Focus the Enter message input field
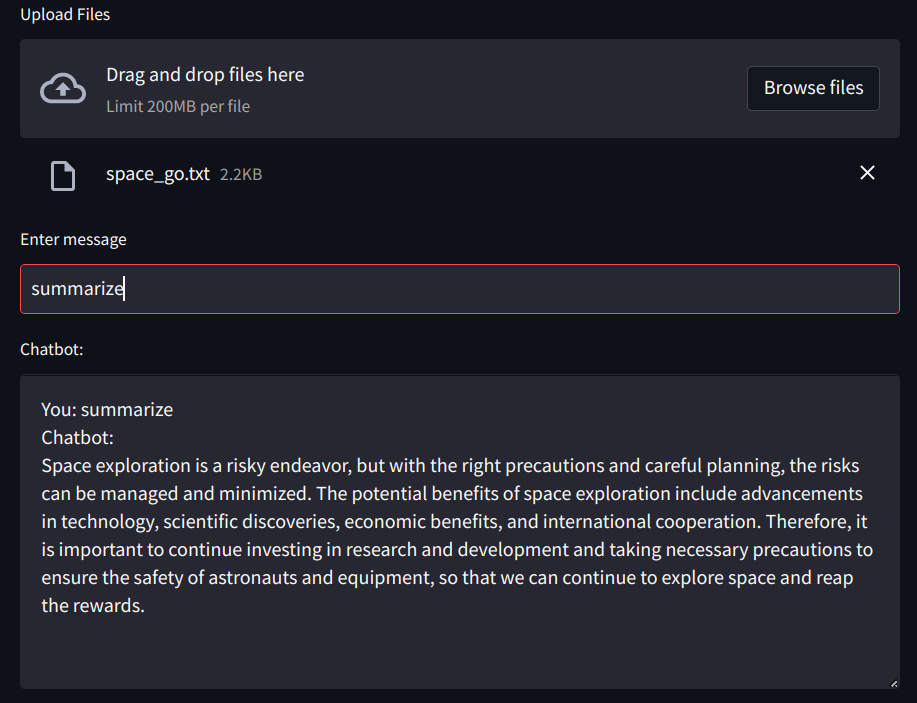The width and height of the screenshot is (917, 703). tap(460, 289)
